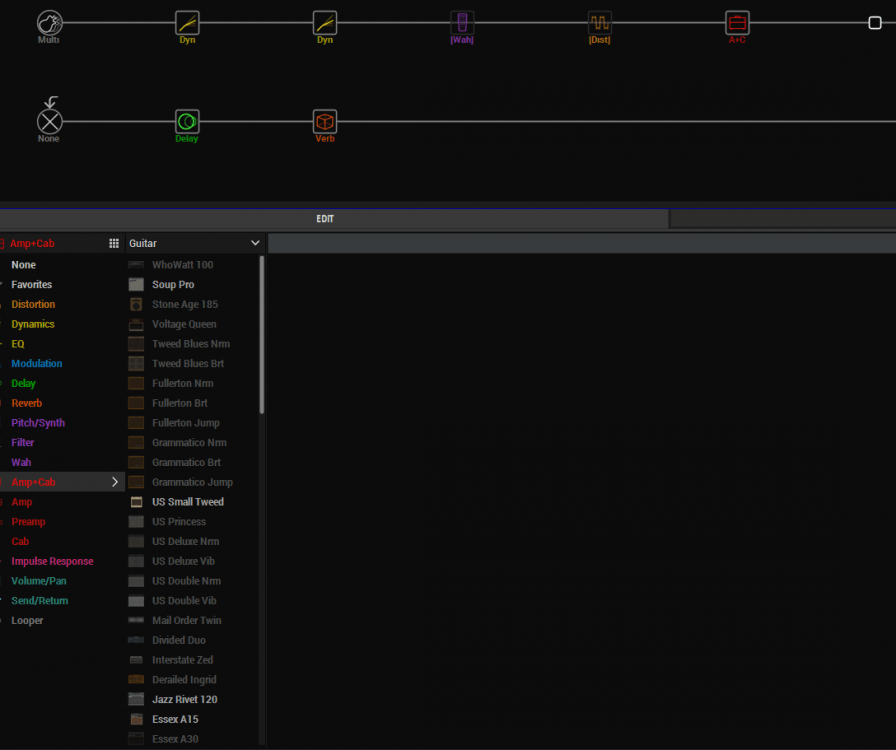
Task: Click the grid view icon next to Amp+Cab
Action: 114,244
